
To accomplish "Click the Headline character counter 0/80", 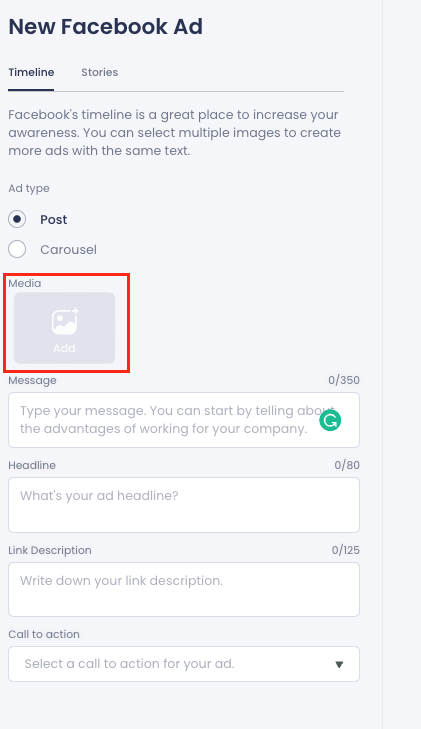I will tap(347, 465).
